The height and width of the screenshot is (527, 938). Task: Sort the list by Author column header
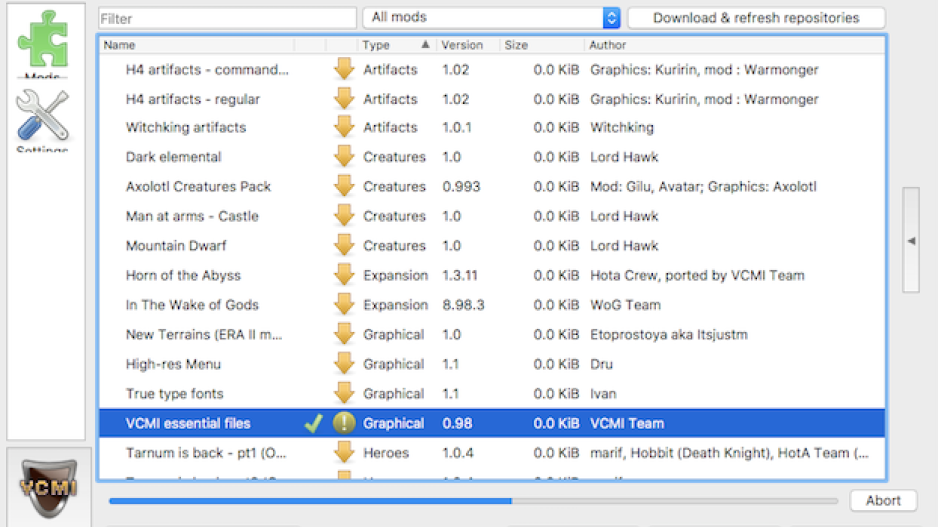point(735,45)
